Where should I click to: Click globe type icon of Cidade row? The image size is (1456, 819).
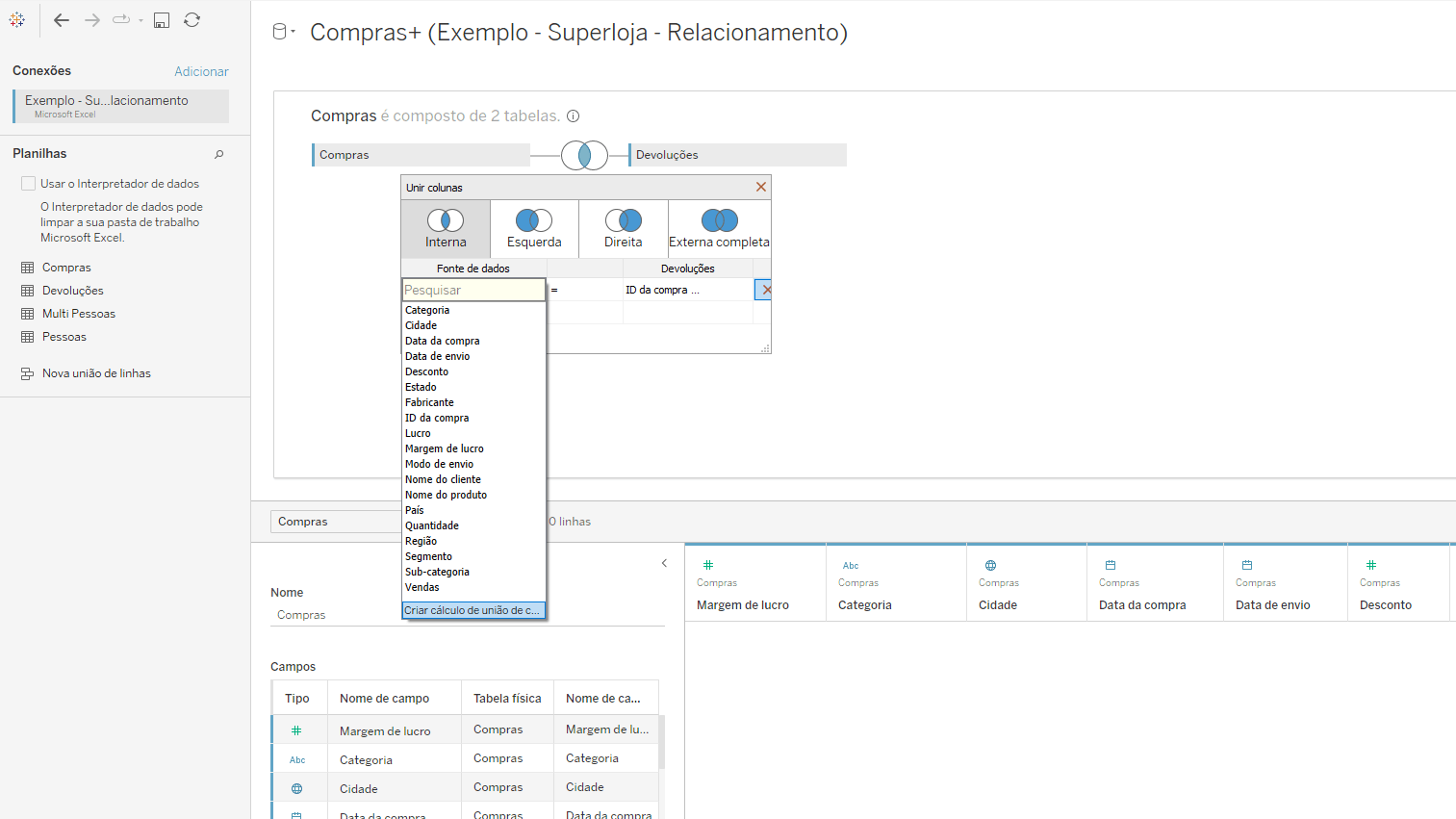tap(296, 788)
